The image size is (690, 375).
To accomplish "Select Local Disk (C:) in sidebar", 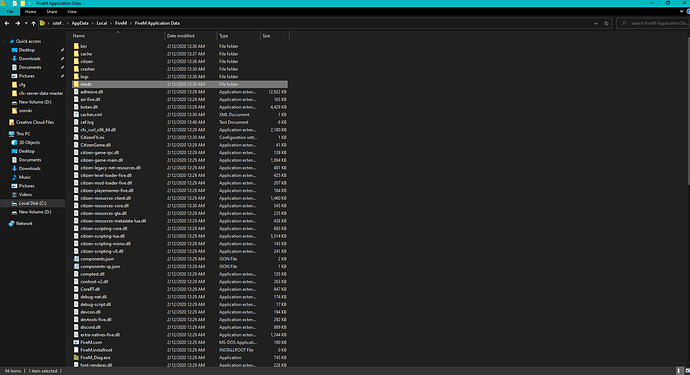I will click(32, 203).
